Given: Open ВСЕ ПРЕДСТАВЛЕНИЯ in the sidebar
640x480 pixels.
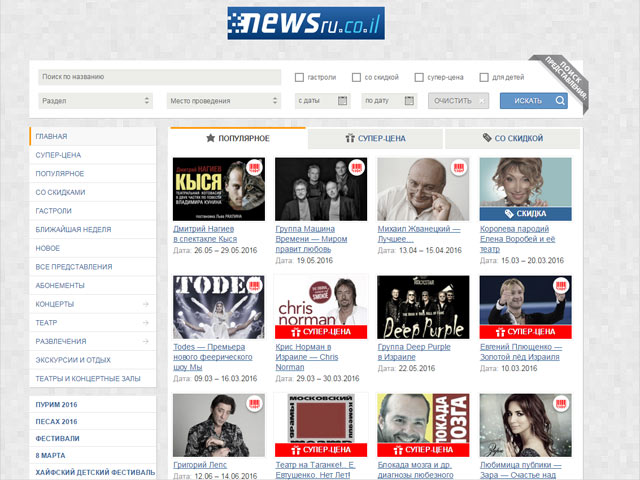Looking at the screenshot, I should pyautogui.click(x=93, y=267).
